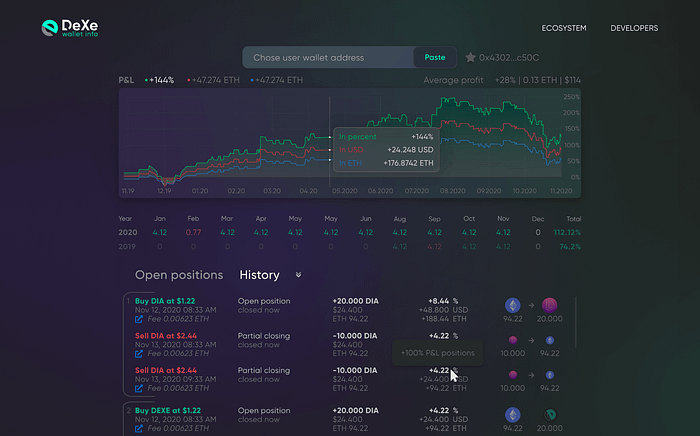Image resolution: width=700 pixels, height=436 pixels.
Task: Open the ECOSYSTEM menu
Action: click(564, 28)
